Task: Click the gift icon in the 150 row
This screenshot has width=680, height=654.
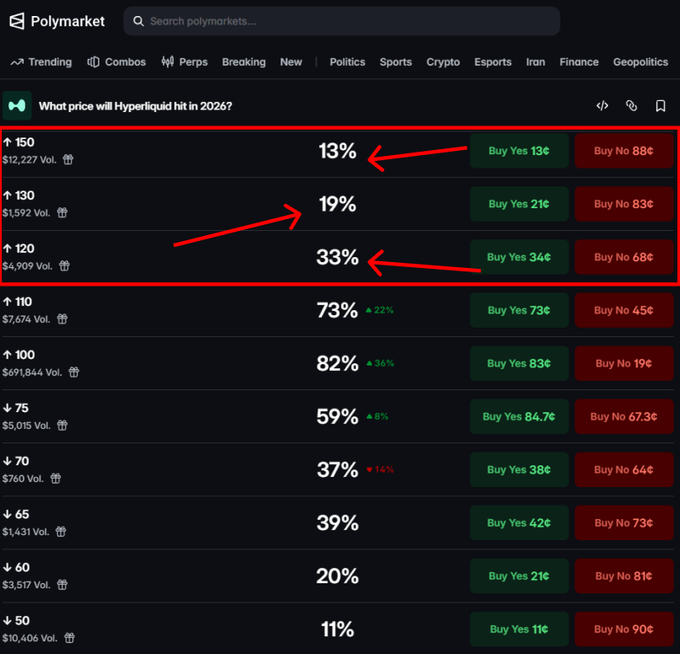Action: (68, 160)
